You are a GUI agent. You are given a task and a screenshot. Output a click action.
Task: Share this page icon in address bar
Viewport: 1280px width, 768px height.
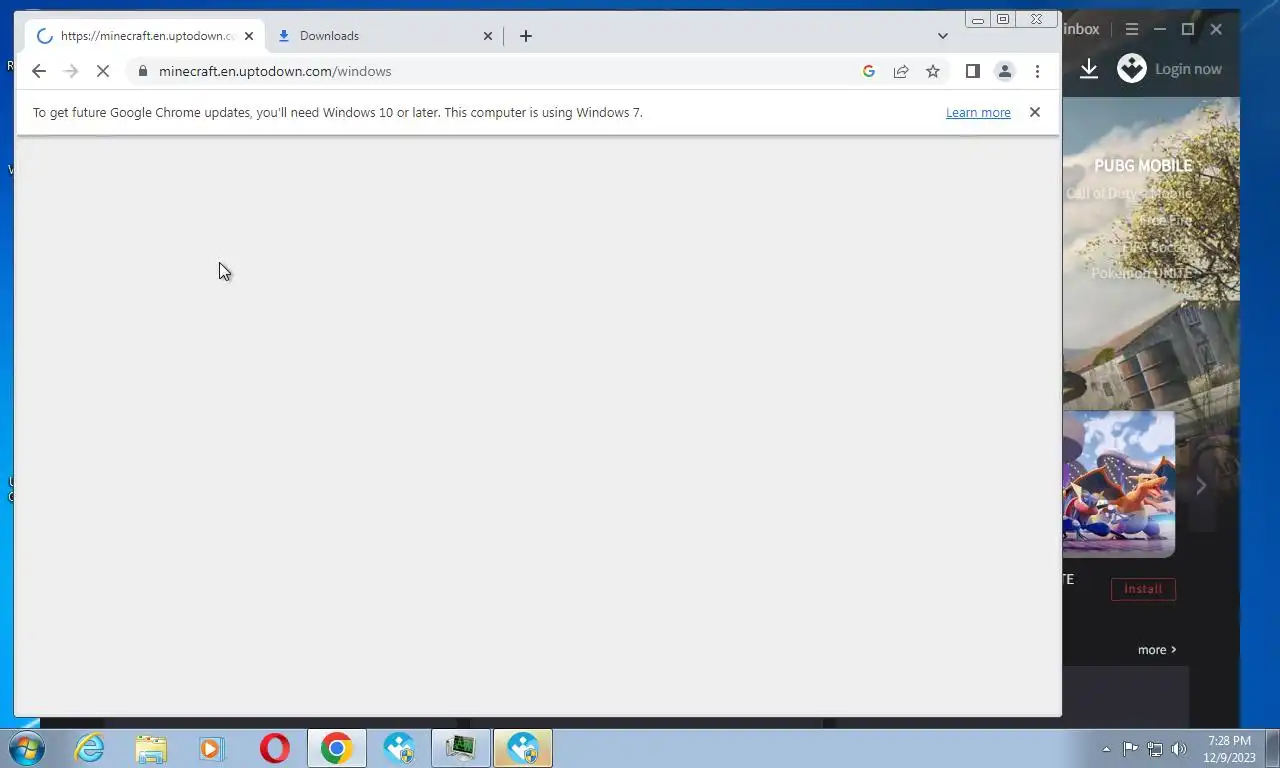[x=901, y=71]
